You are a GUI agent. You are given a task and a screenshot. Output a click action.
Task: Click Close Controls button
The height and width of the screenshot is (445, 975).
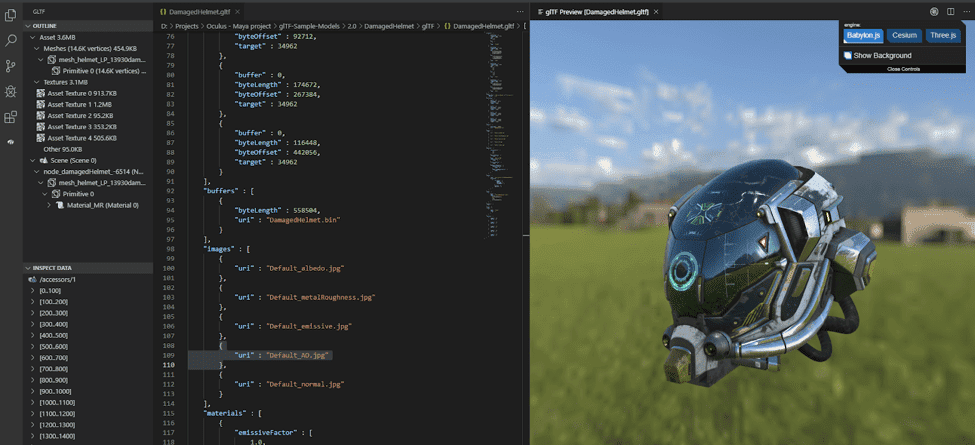click(903, 69)
